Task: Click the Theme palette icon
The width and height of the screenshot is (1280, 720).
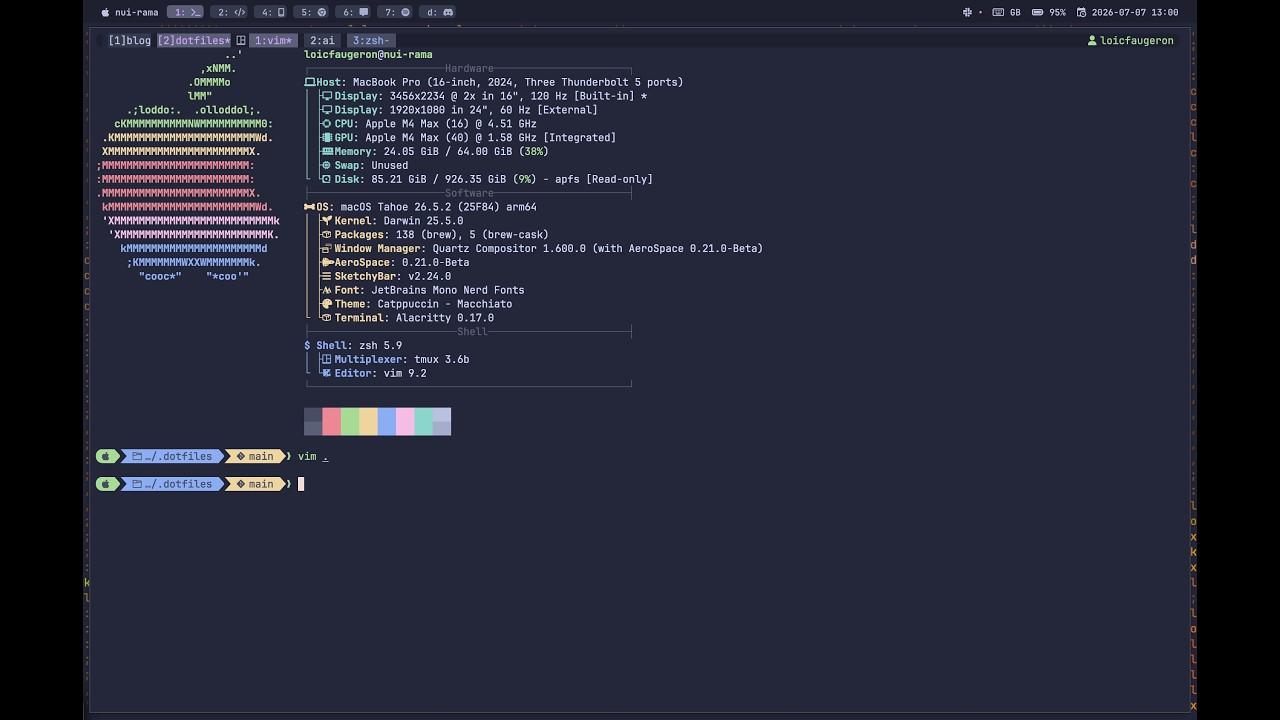Action: coord(327,304)
